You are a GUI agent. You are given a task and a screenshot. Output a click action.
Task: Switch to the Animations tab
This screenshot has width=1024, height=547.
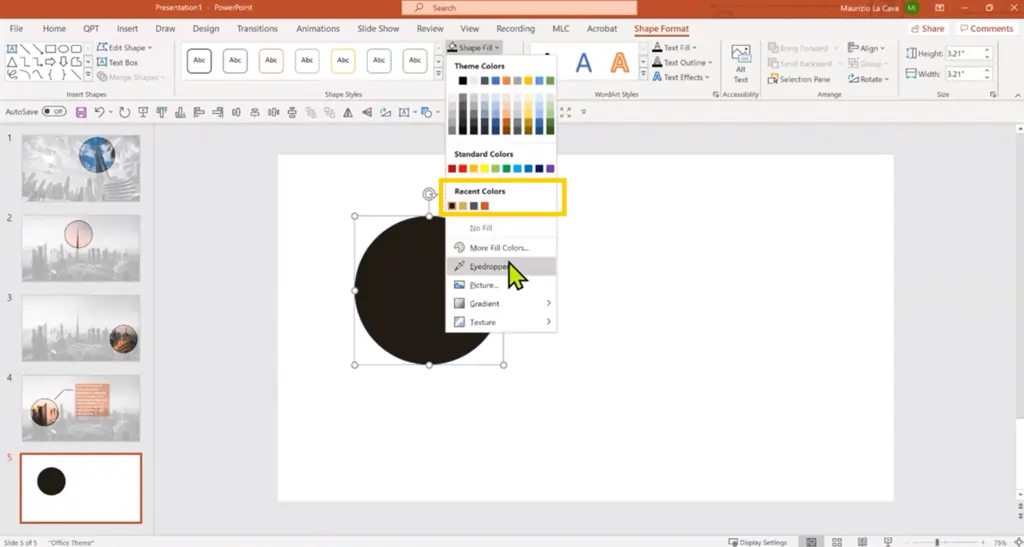pyautogui.click(x=319, y=29)
